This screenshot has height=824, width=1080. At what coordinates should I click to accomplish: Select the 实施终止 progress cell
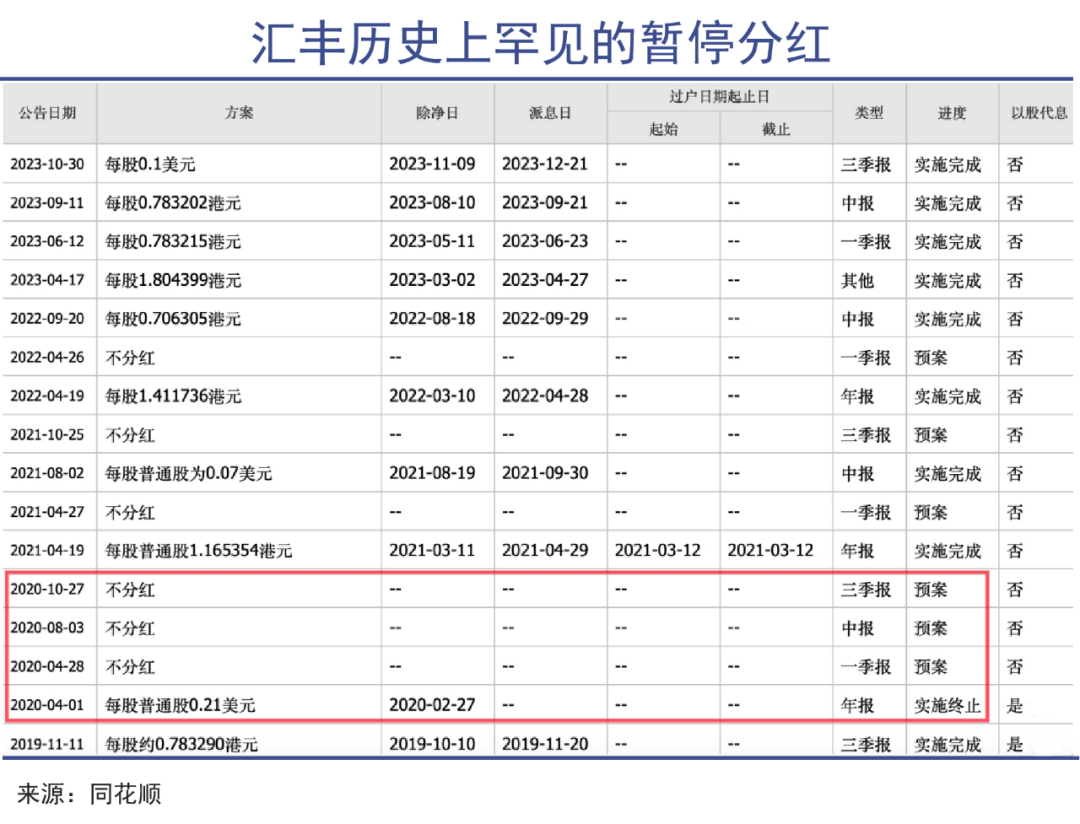[x=947, y=706]
